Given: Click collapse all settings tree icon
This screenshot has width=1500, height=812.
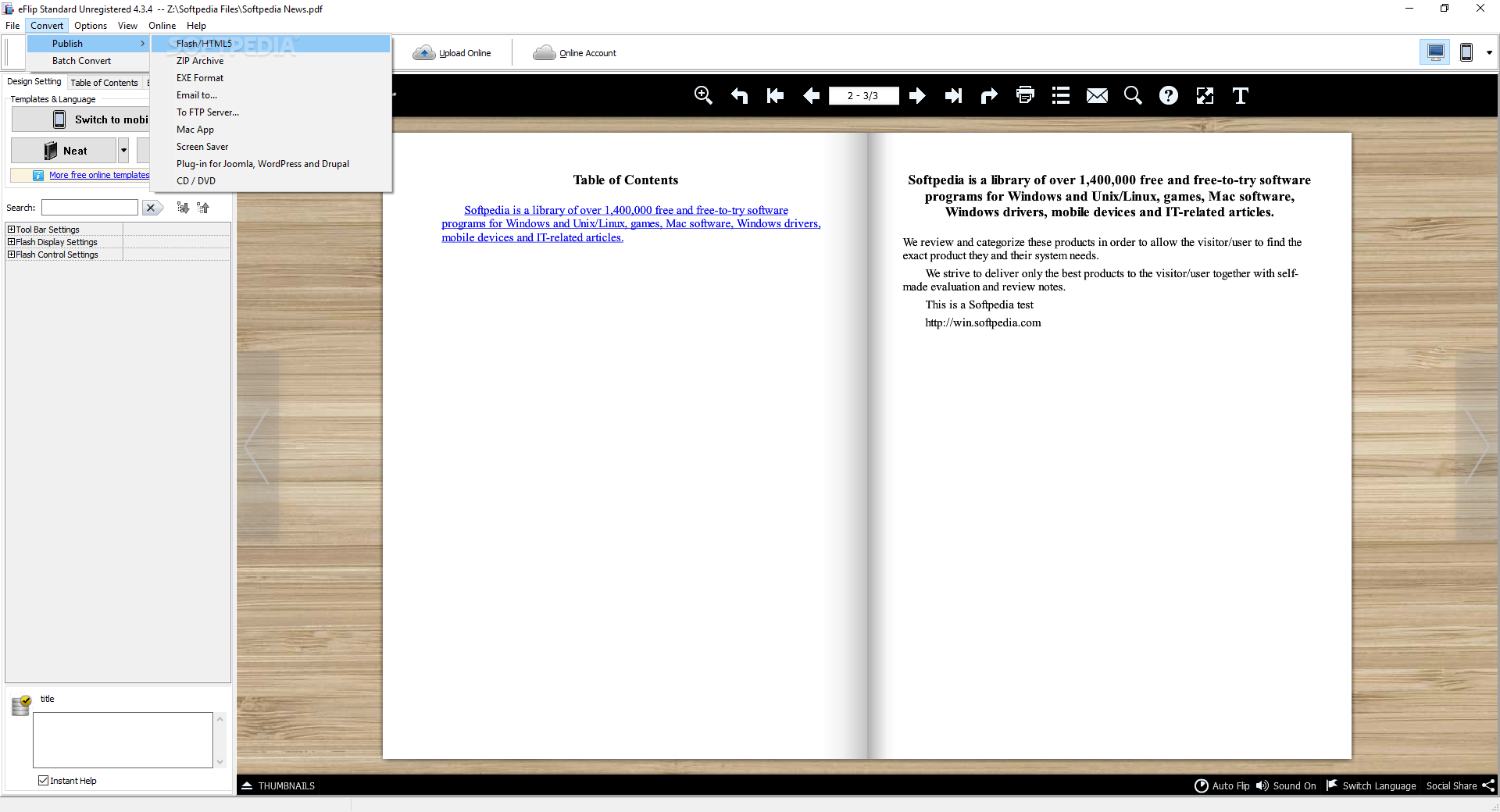Looking at the screenshot, I should click(x=203, y=208).
